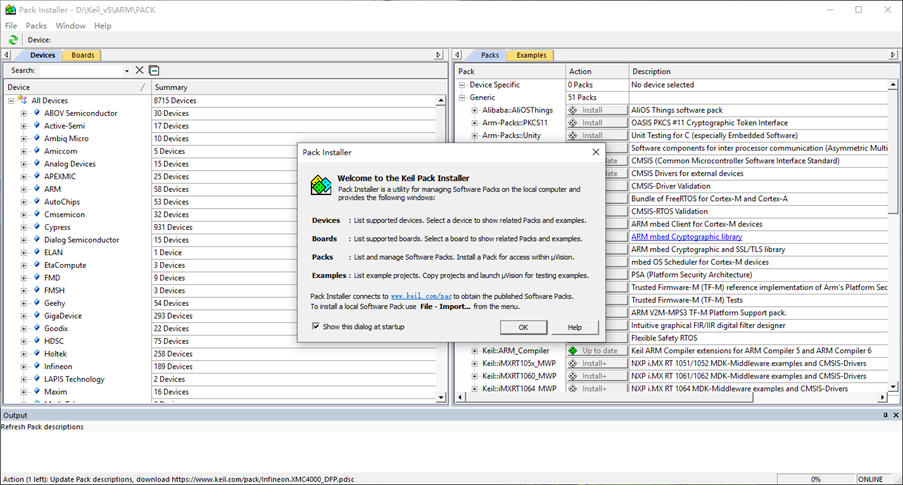Pin the Output panel with pin icon
Viewport: 903px width, 485px height.
pos(885,415)
